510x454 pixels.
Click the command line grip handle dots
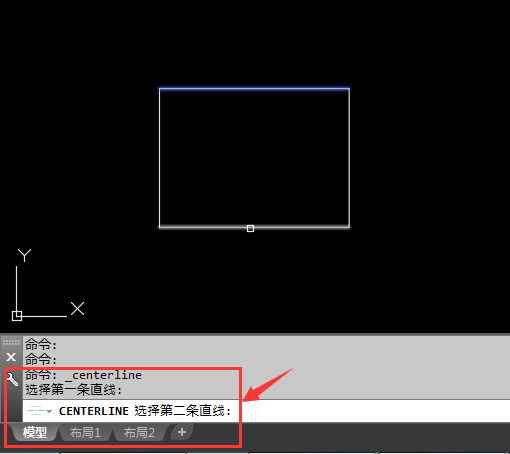tap(11, 342)
